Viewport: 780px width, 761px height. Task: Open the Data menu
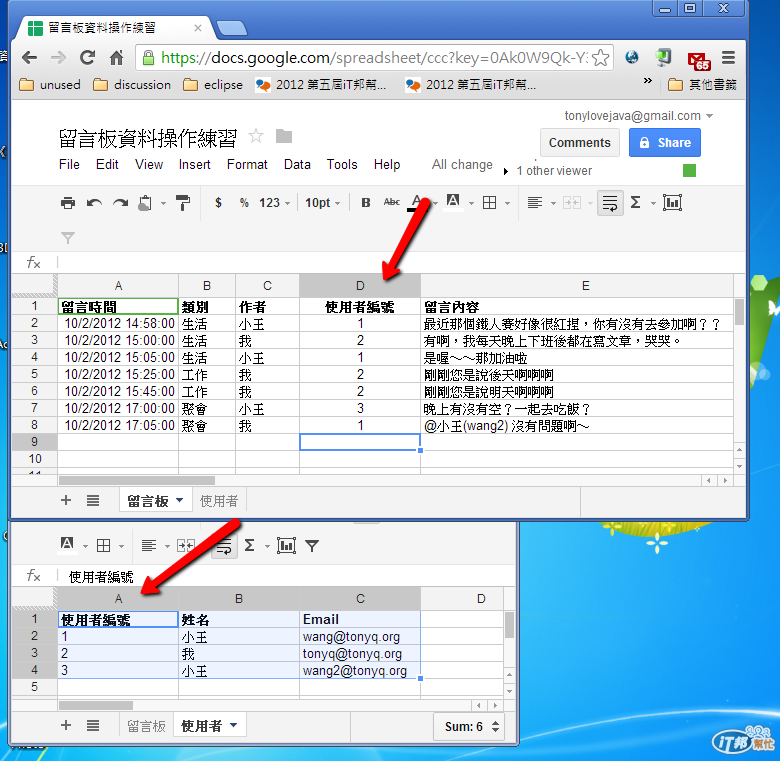tap(297, 165)
